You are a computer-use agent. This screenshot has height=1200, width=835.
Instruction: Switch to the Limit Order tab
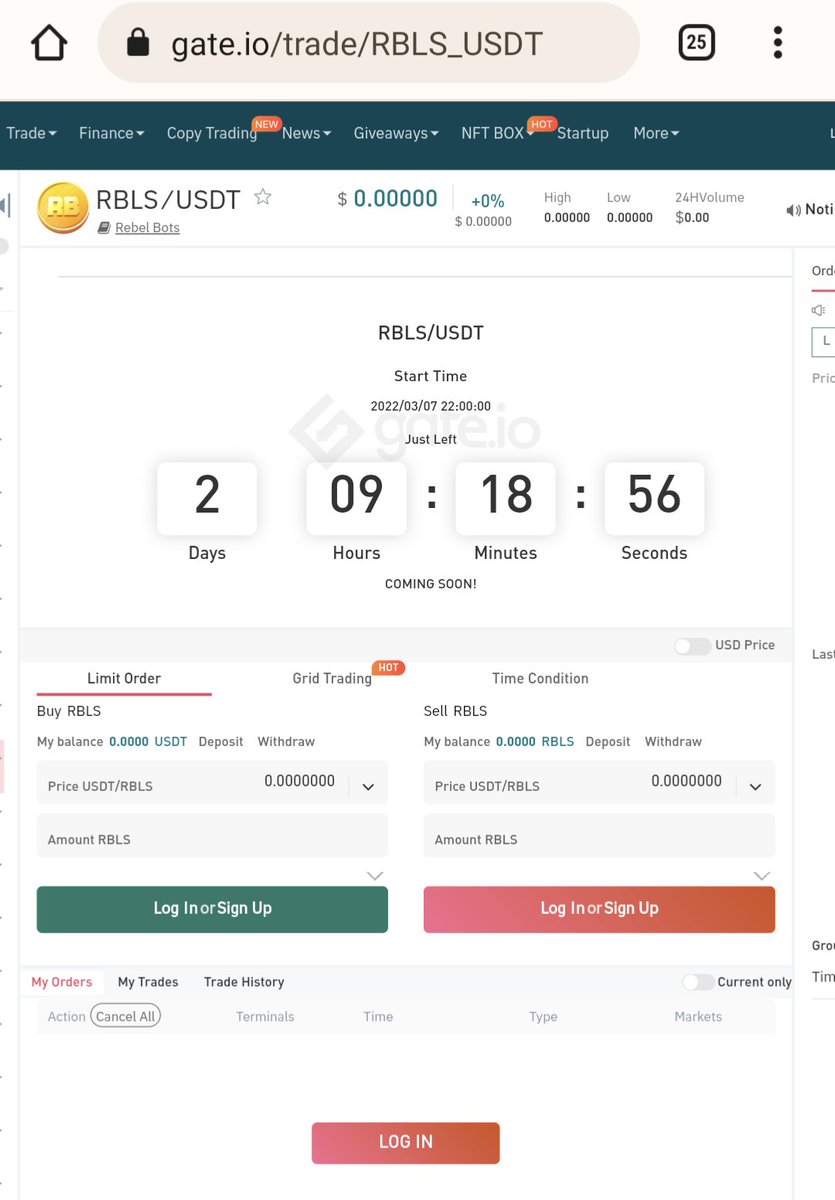(124, 678)
